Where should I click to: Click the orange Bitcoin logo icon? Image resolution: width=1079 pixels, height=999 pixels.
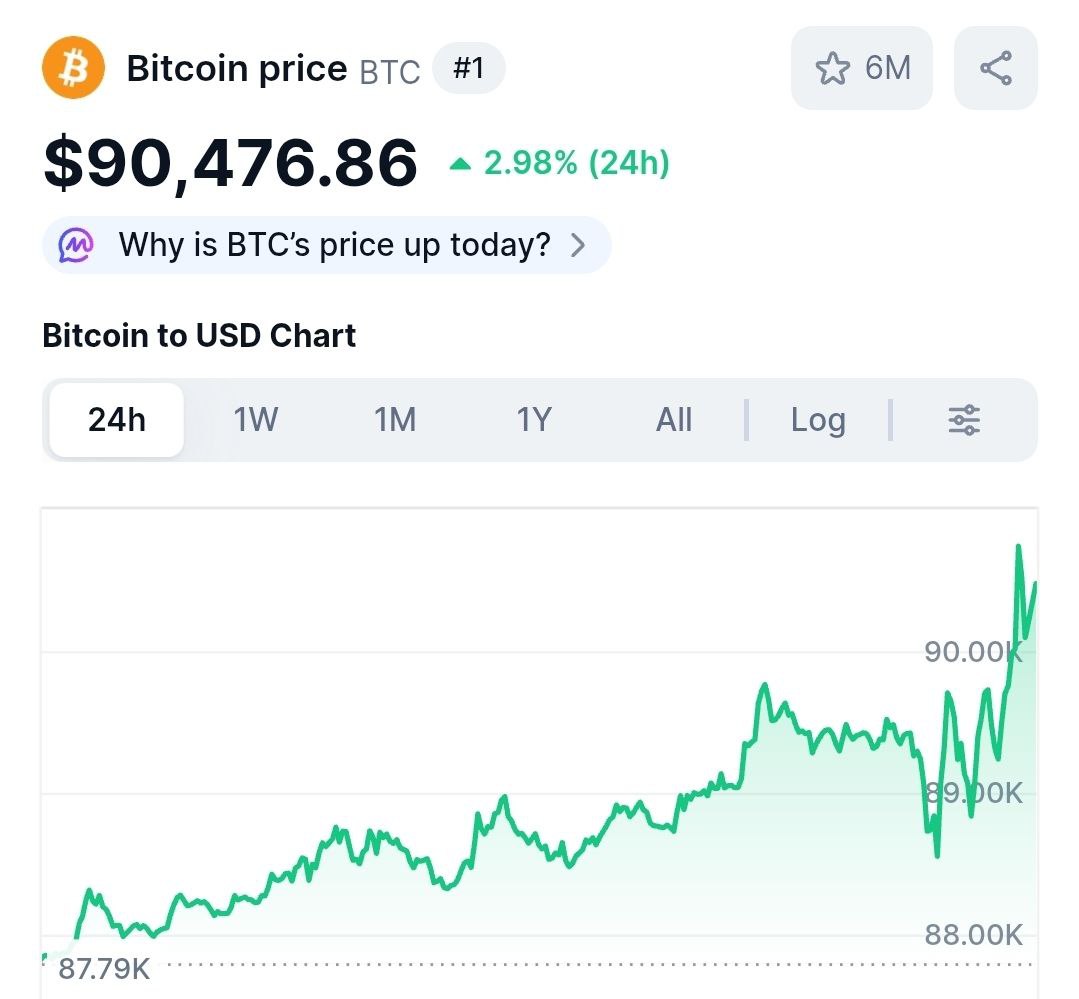[73, 68]
